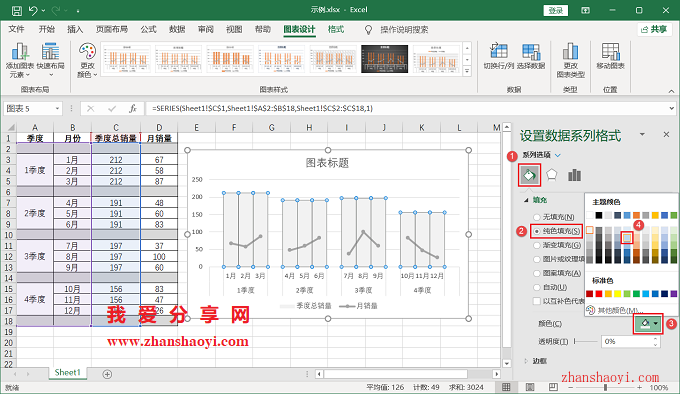Select the Solid fill radio option
The image size is (680, 394).
(537, 231)
